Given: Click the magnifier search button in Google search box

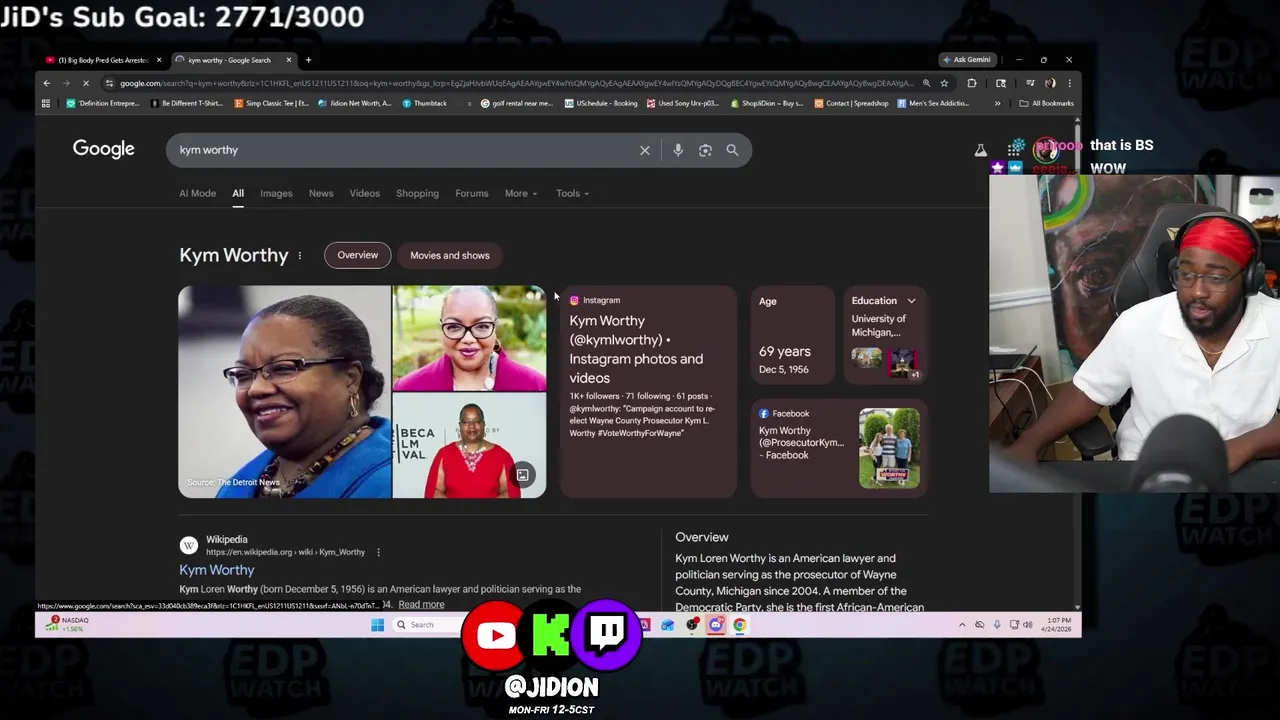Looking at the screenshot, I should tap(732, 150).
